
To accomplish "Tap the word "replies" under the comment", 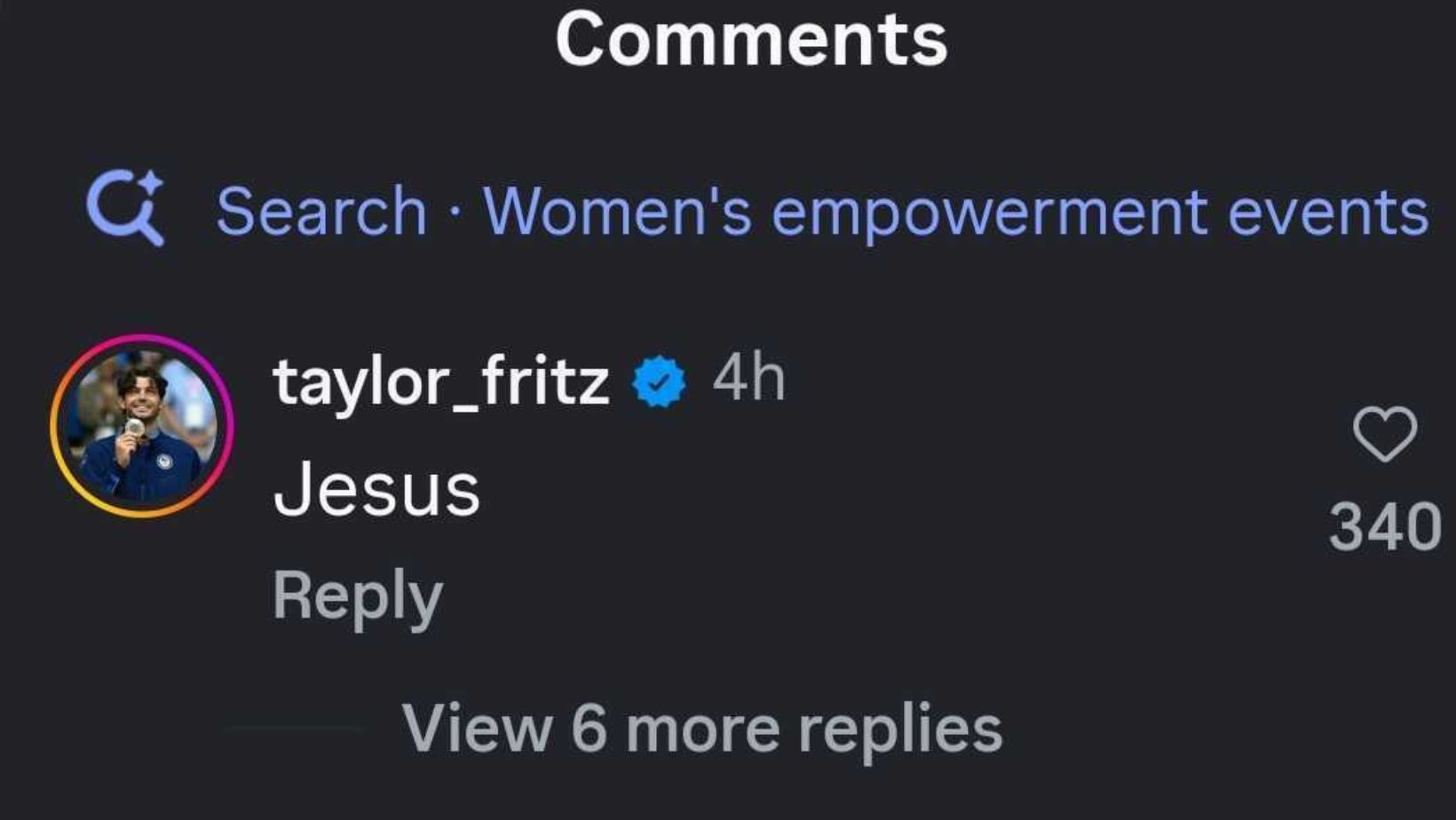I will 900,729.
